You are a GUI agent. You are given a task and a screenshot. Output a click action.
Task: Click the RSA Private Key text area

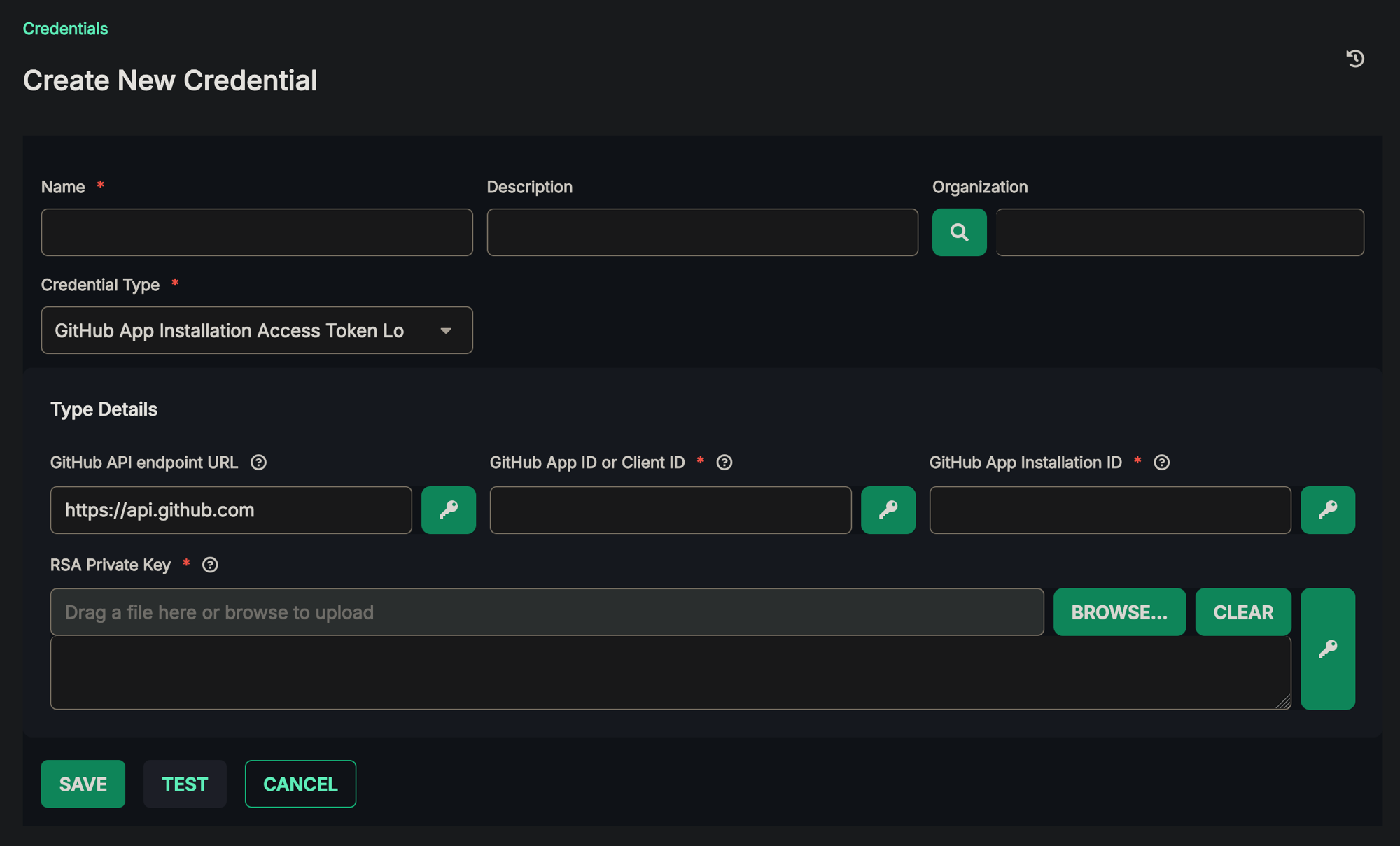[x=671, y=672]
